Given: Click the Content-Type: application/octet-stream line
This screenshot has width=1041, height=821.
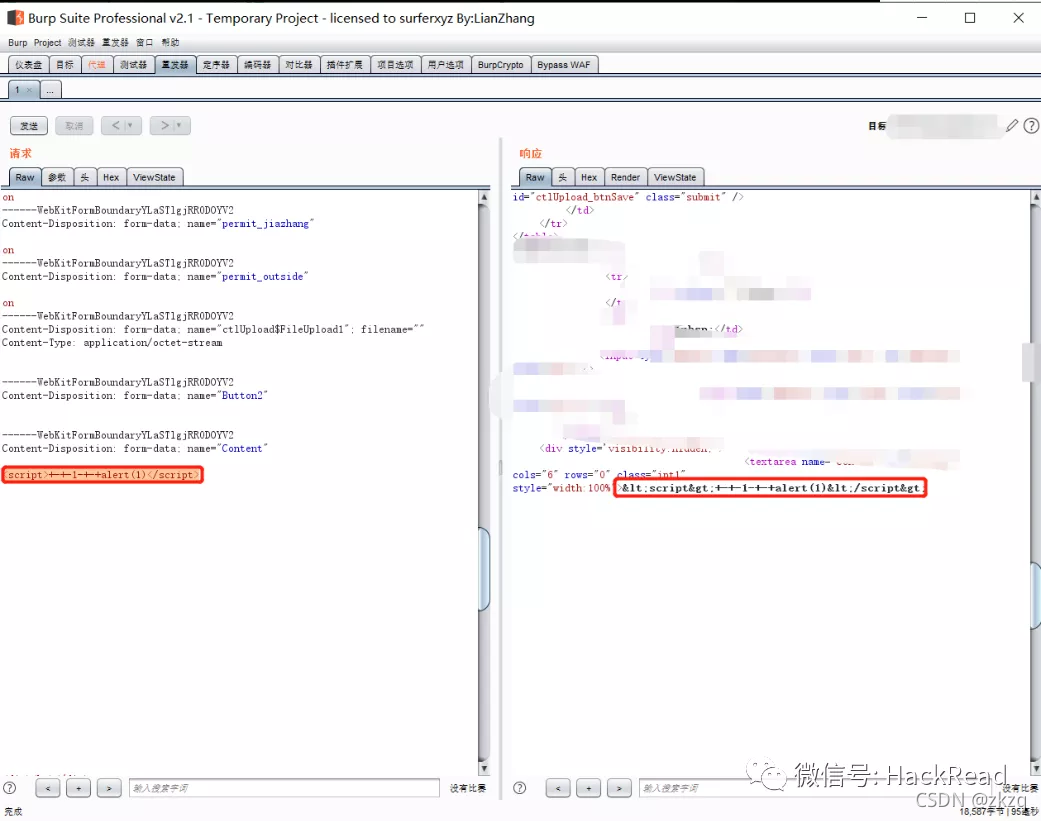Looking at the screenshot, I should (112, 342).
